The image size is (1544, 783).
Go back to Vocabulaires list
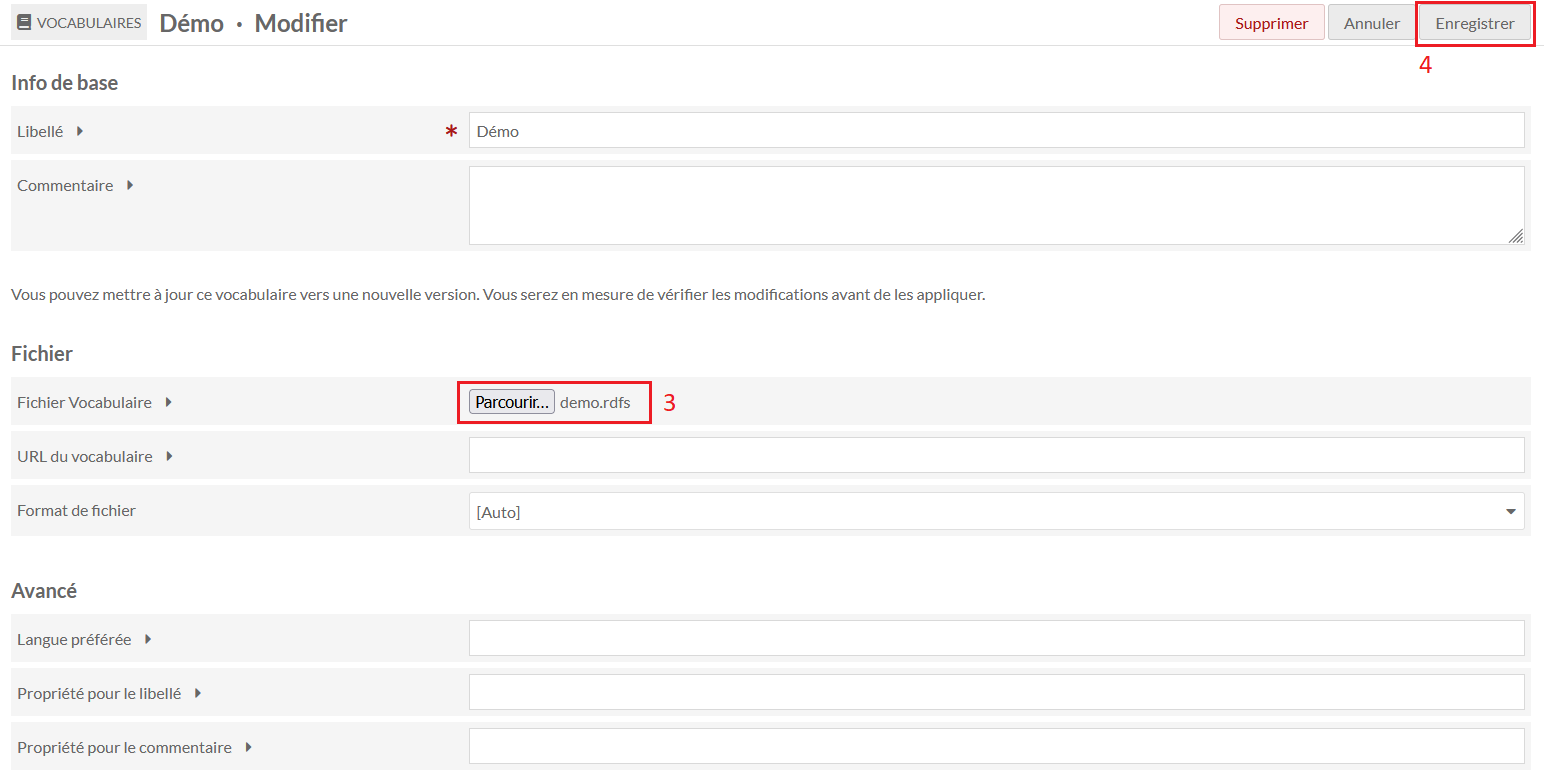[88, 23]
